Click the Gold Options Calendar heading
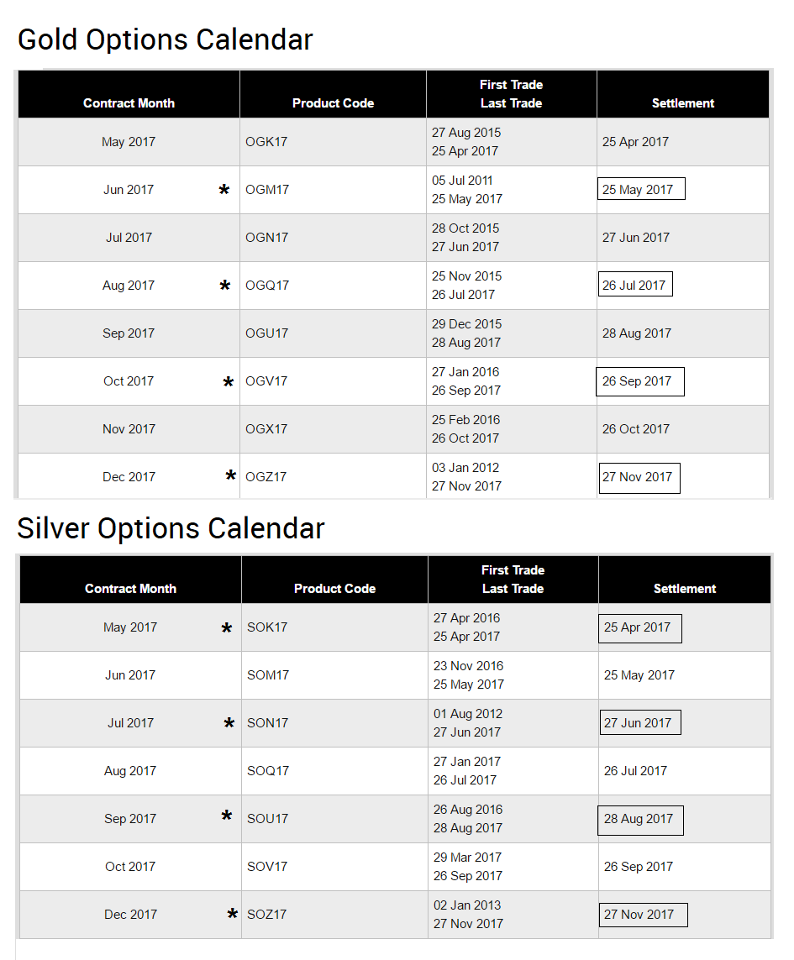The width and height of the screenshot is (794, 960). click(165, 40)
